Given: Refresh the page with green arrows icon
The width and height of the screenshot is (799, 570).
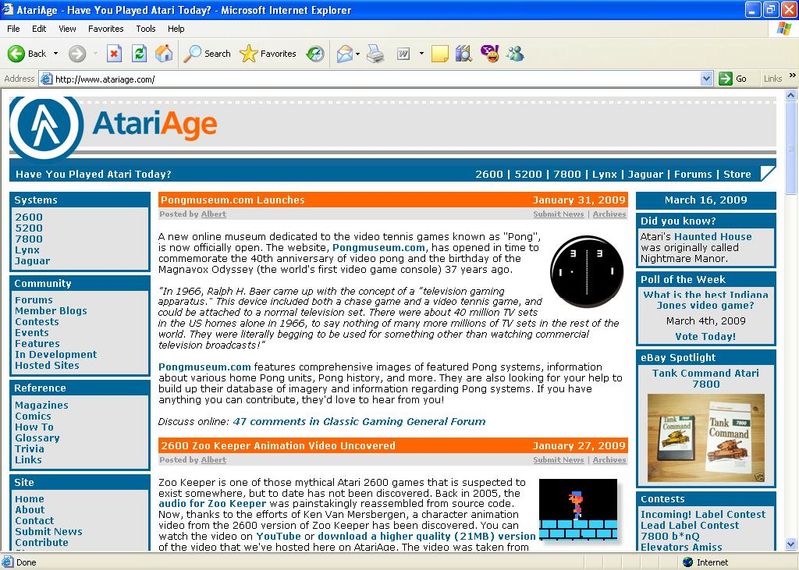Looking at the screenshot, I should (x=139, y=53).
